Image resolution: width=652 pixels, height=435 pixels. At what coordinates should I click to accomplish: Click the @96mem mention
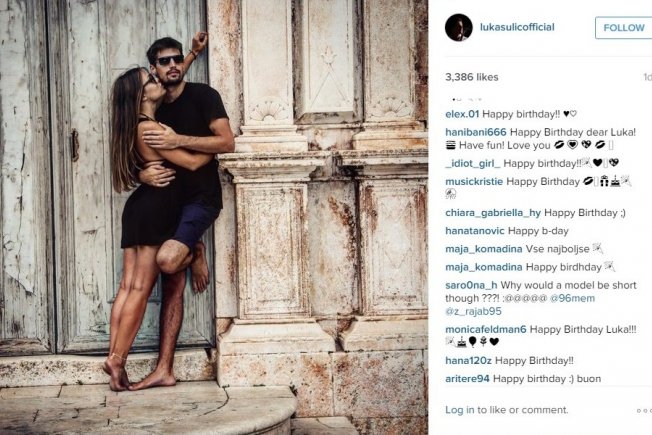[x=572, y=298]
